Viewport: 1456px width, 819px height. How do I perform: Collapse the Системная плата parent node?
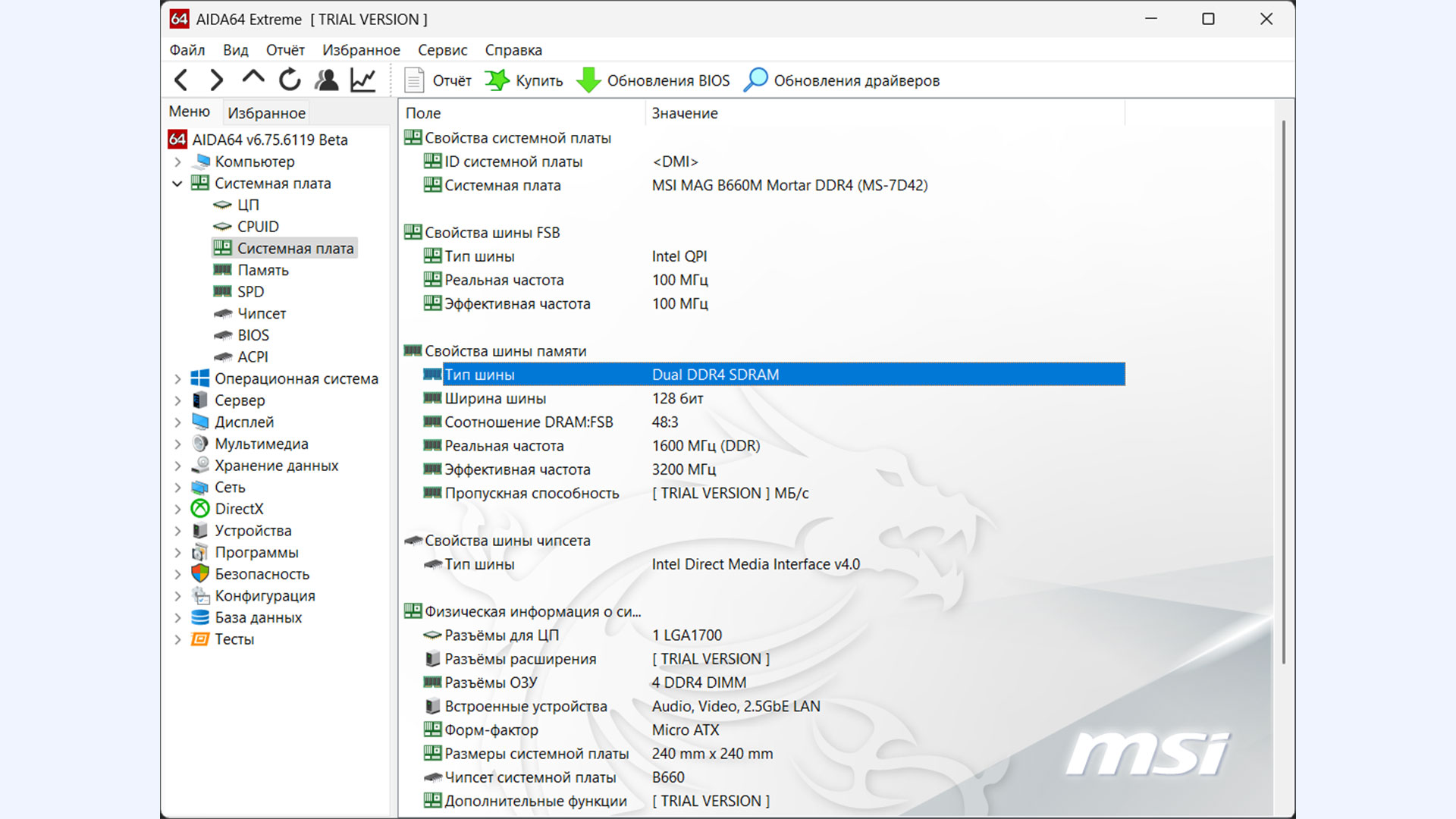coord(177,184)
